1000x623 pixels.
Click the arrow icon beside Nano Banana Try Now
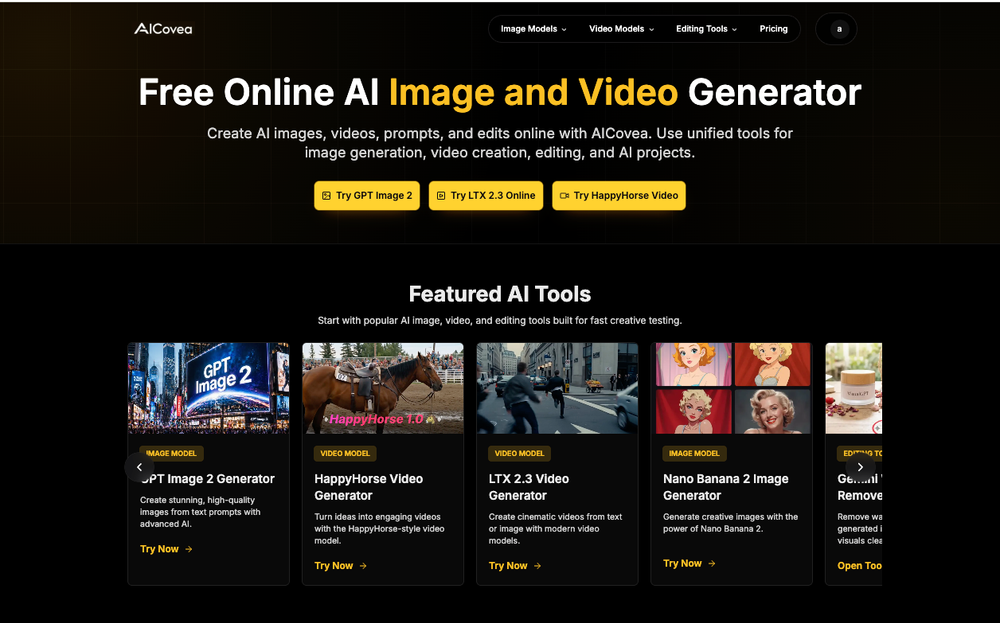click(712, 564)
